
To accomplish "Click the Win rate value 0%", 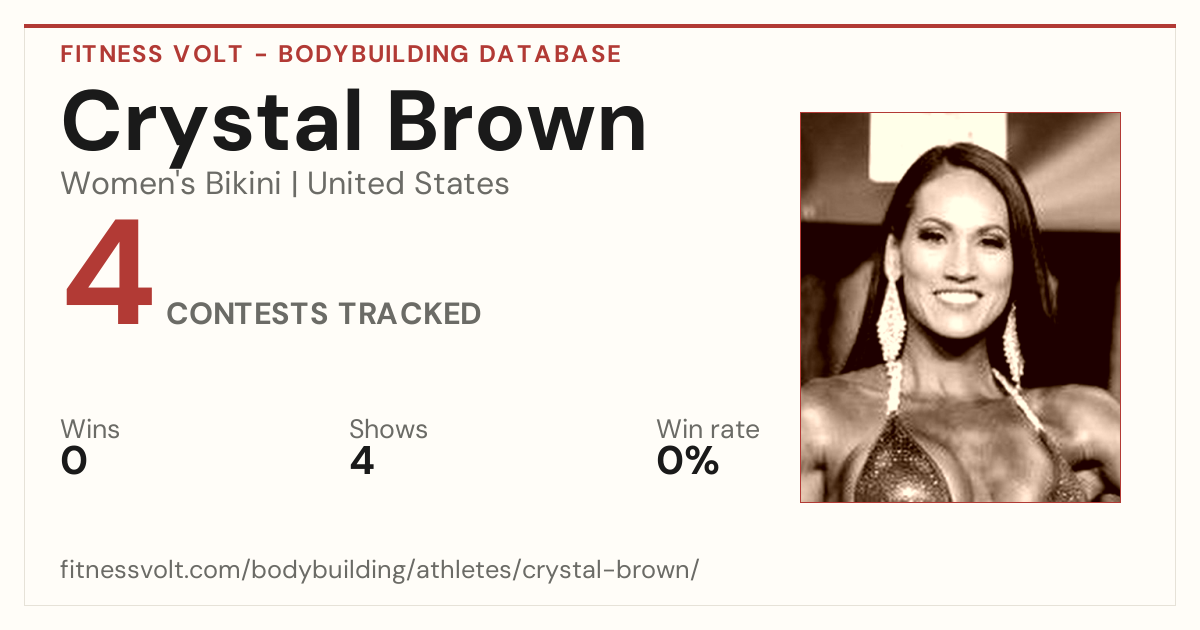I will pos(688,461).
